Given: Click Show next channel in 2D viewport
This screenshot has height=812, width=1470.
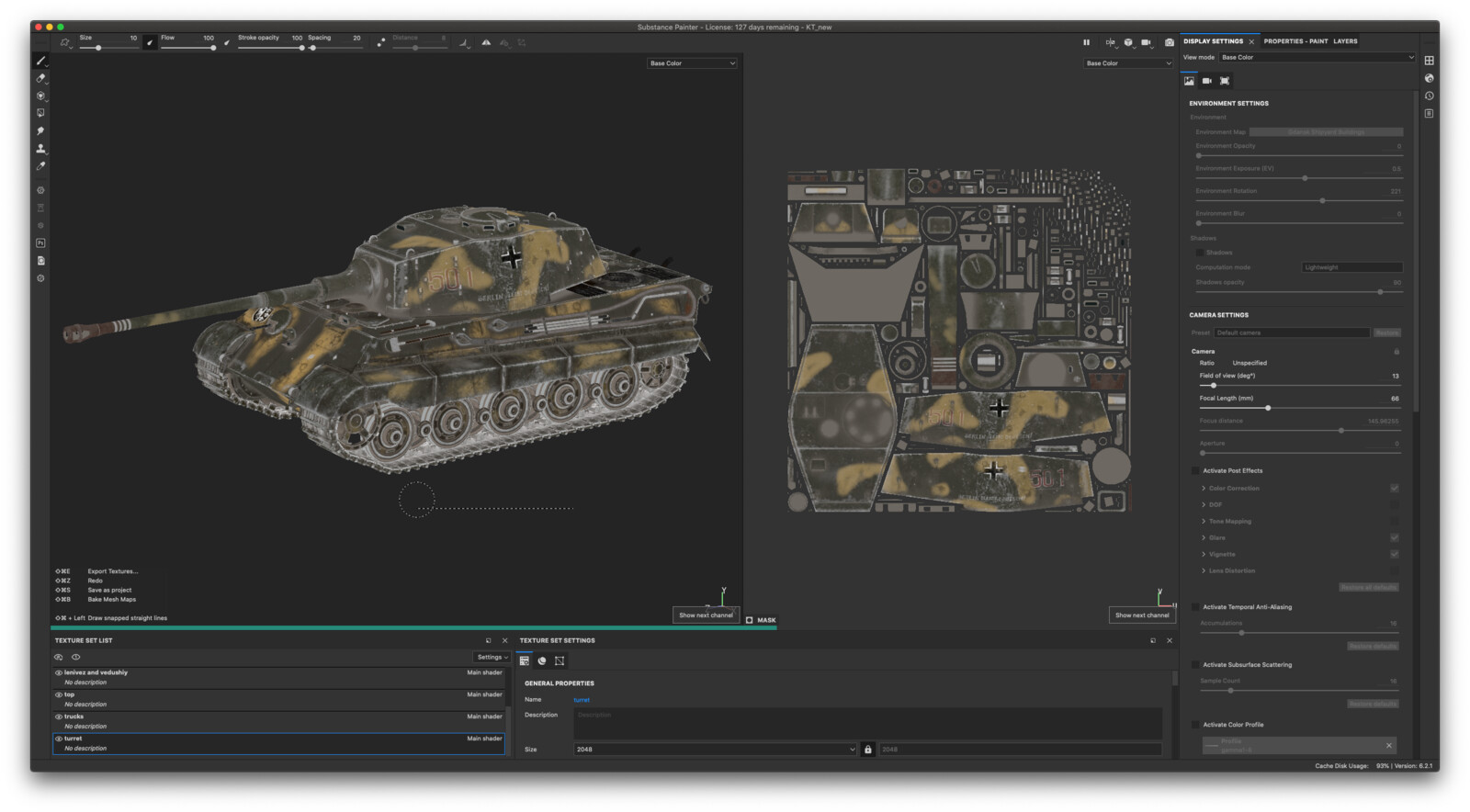Looking at the screenshot, I should (x=1142, y=615).
